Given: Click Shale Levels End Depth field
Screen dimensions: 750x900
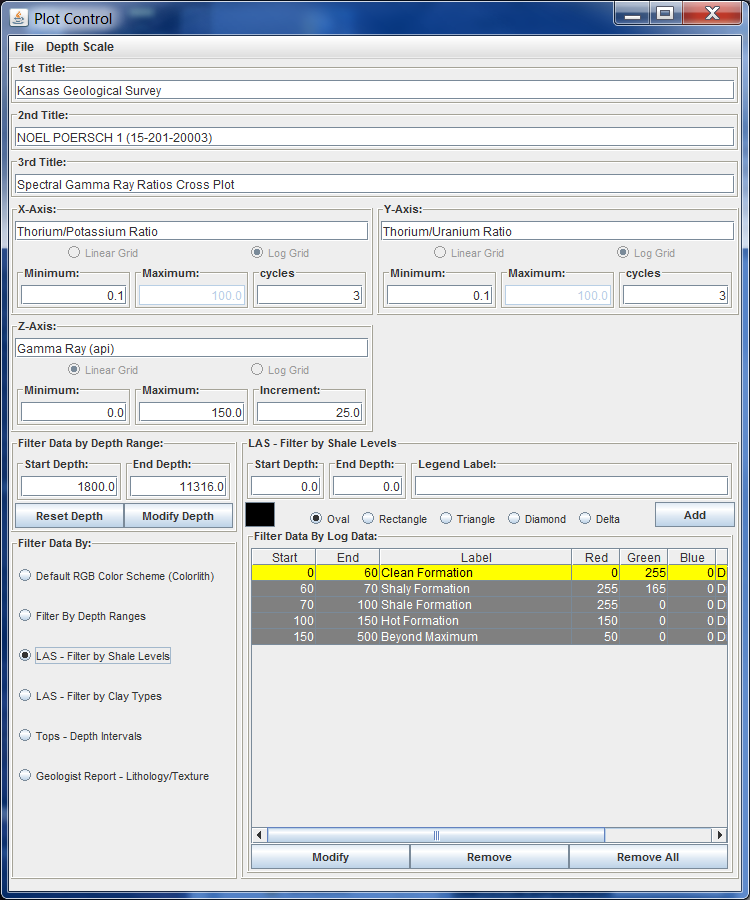Looking at the screenshot, I should [367, 486].
